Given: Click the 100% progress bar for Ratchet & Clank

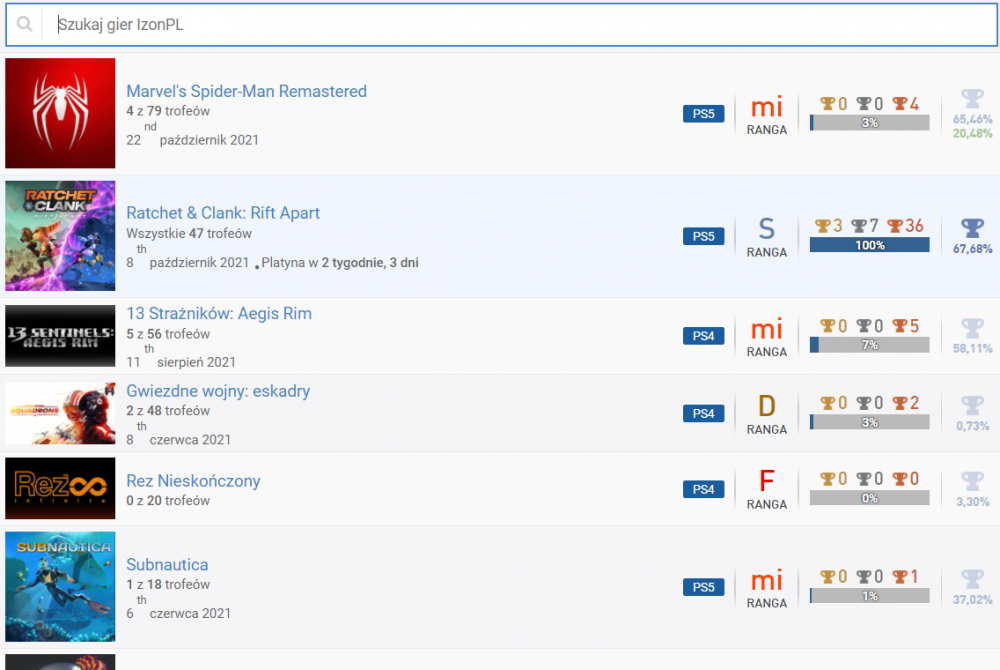Looking at the screenshot, I should [x=869, y=245].
